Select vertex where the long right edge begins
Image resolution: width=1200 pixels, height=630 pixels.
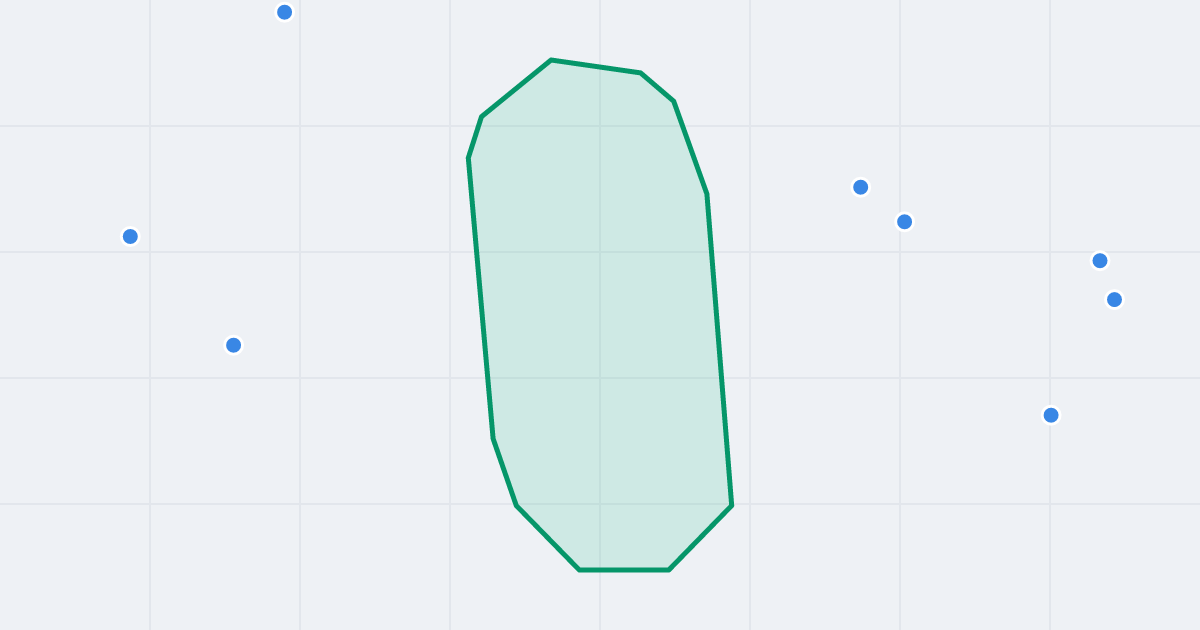[707, 194]
